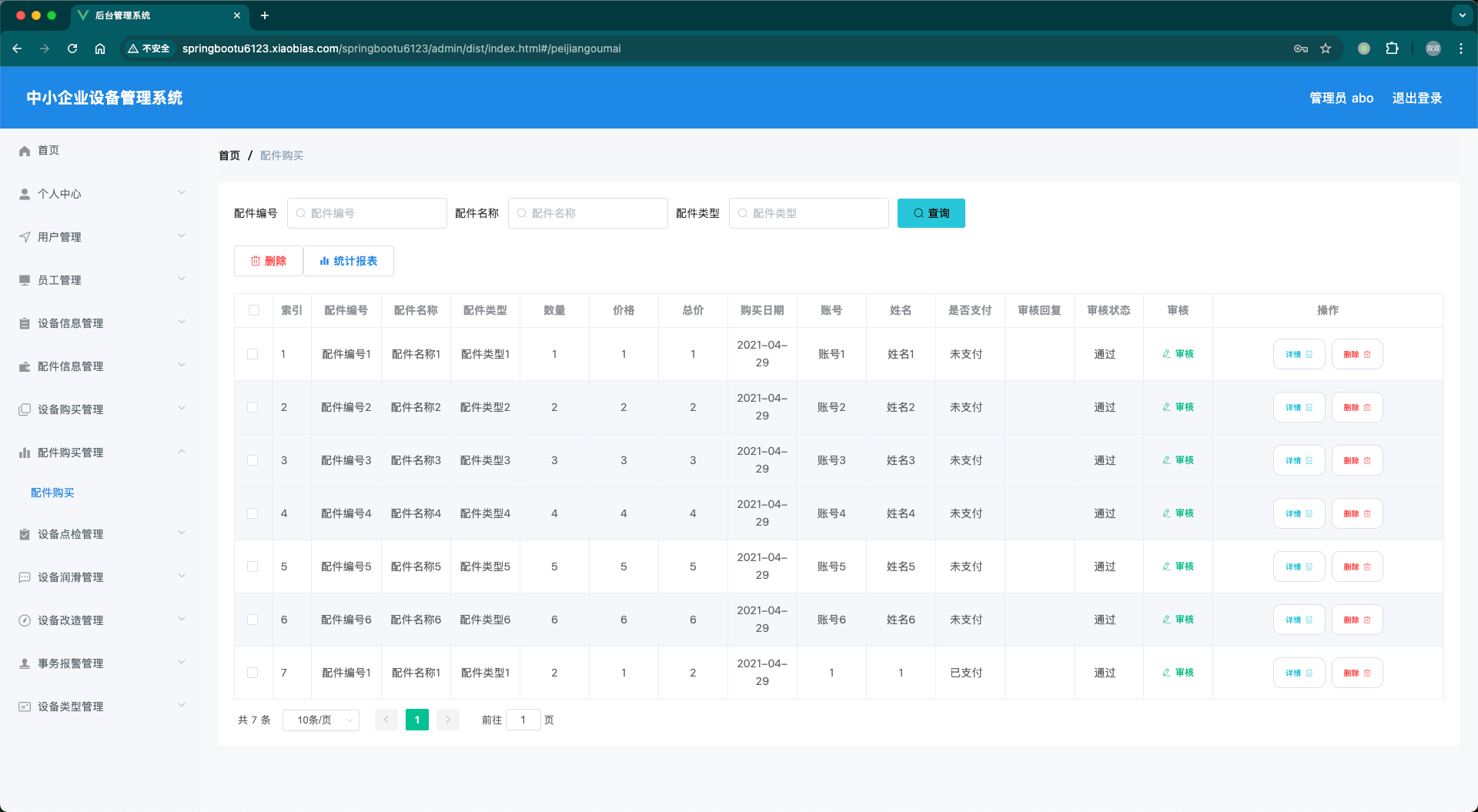
Task: Open the 设备改造管理 menu
Action: pyautogui.click(x=100, y=620)
